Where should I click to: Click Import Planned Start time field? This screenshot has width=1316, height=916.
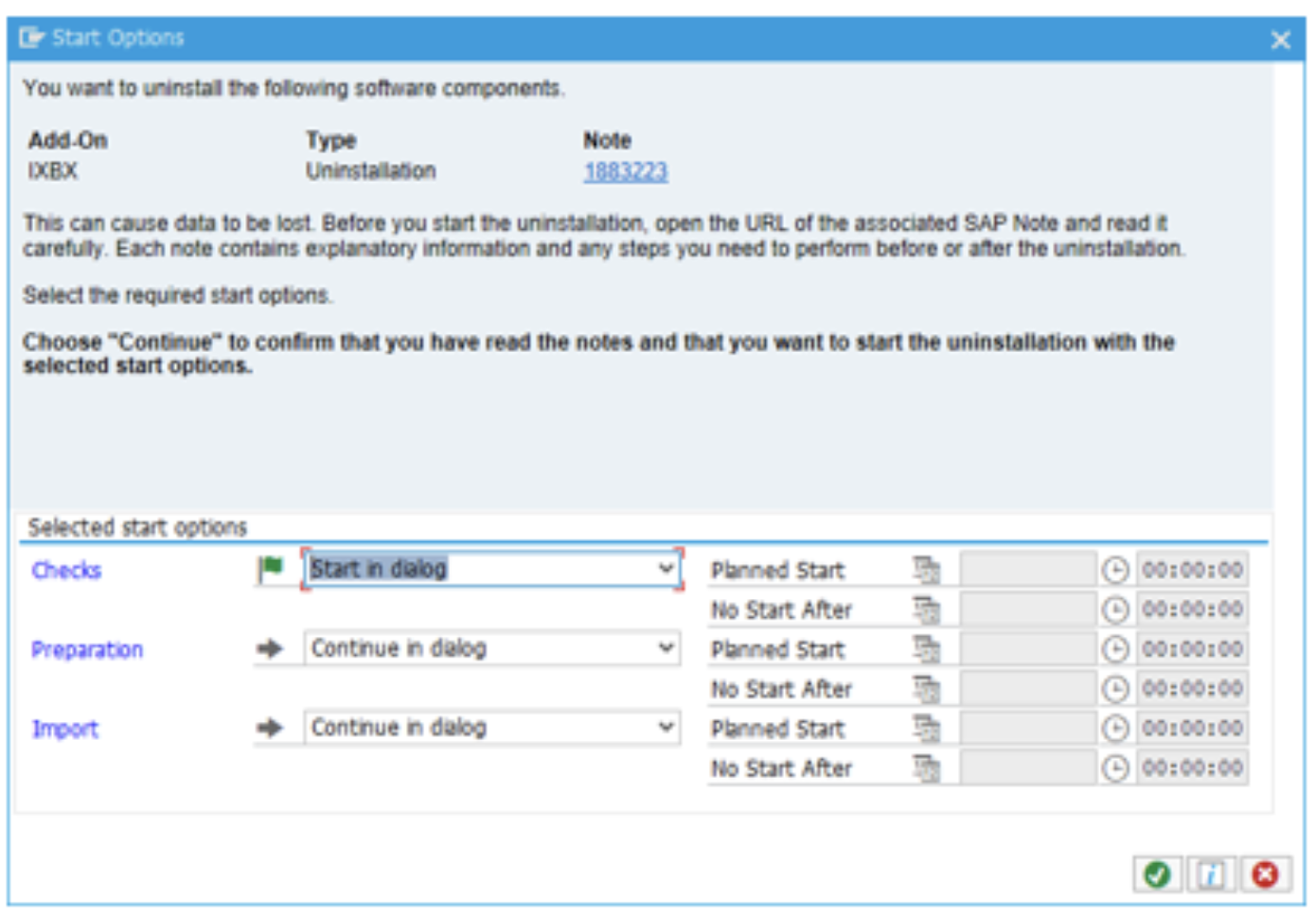coord(1192,729)
